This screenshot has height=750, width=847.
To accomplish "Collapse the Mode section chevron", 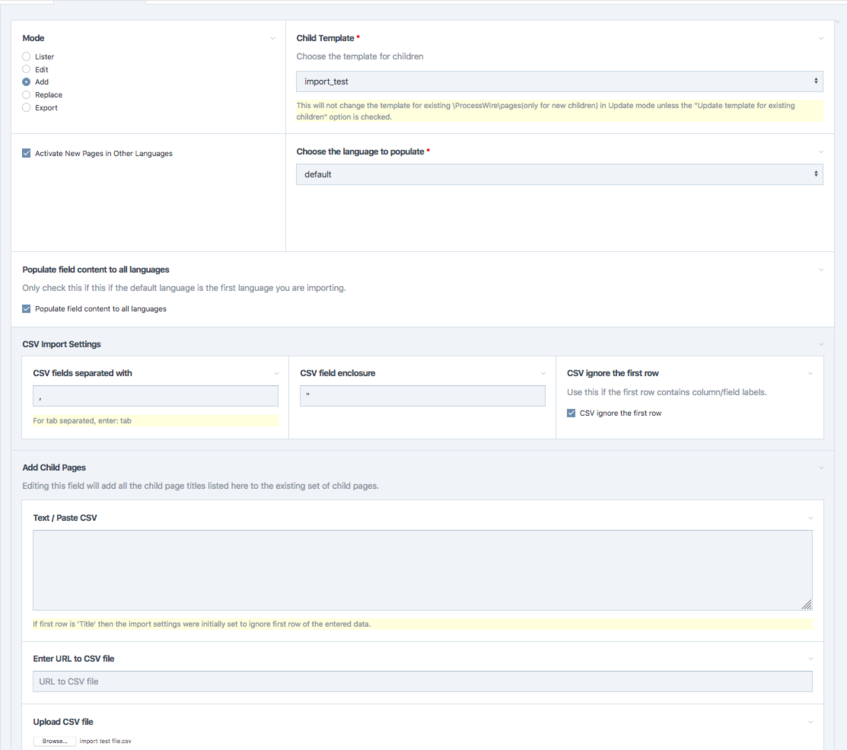I will tap(273, 38).
